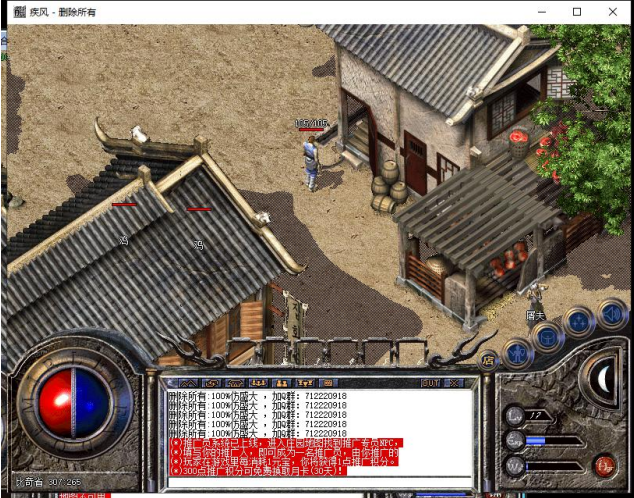Click the red message about 每消耗1元宝

(284, 462)
